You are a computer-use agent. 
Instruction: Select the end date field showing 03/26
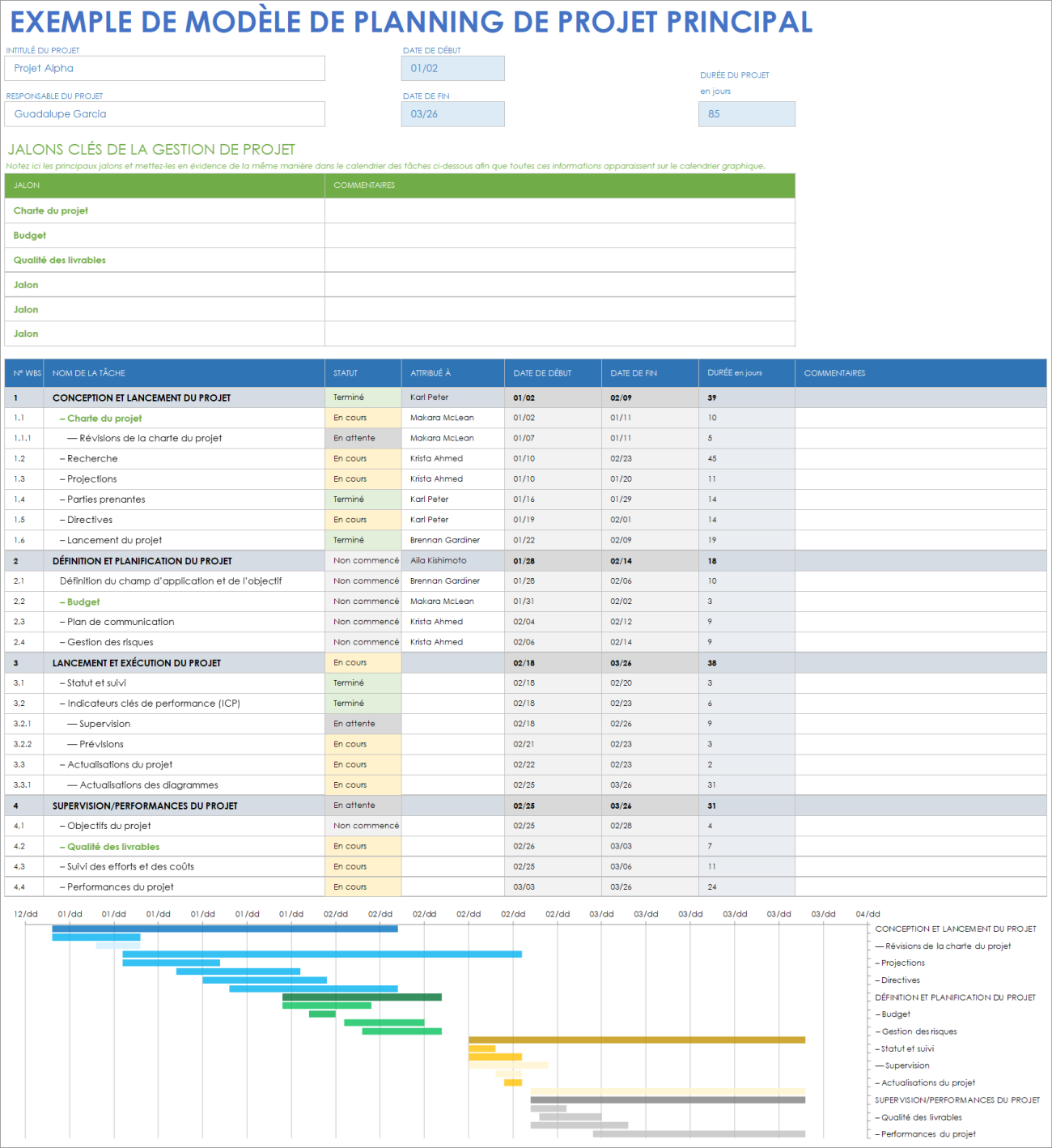(x=452, y=113)
